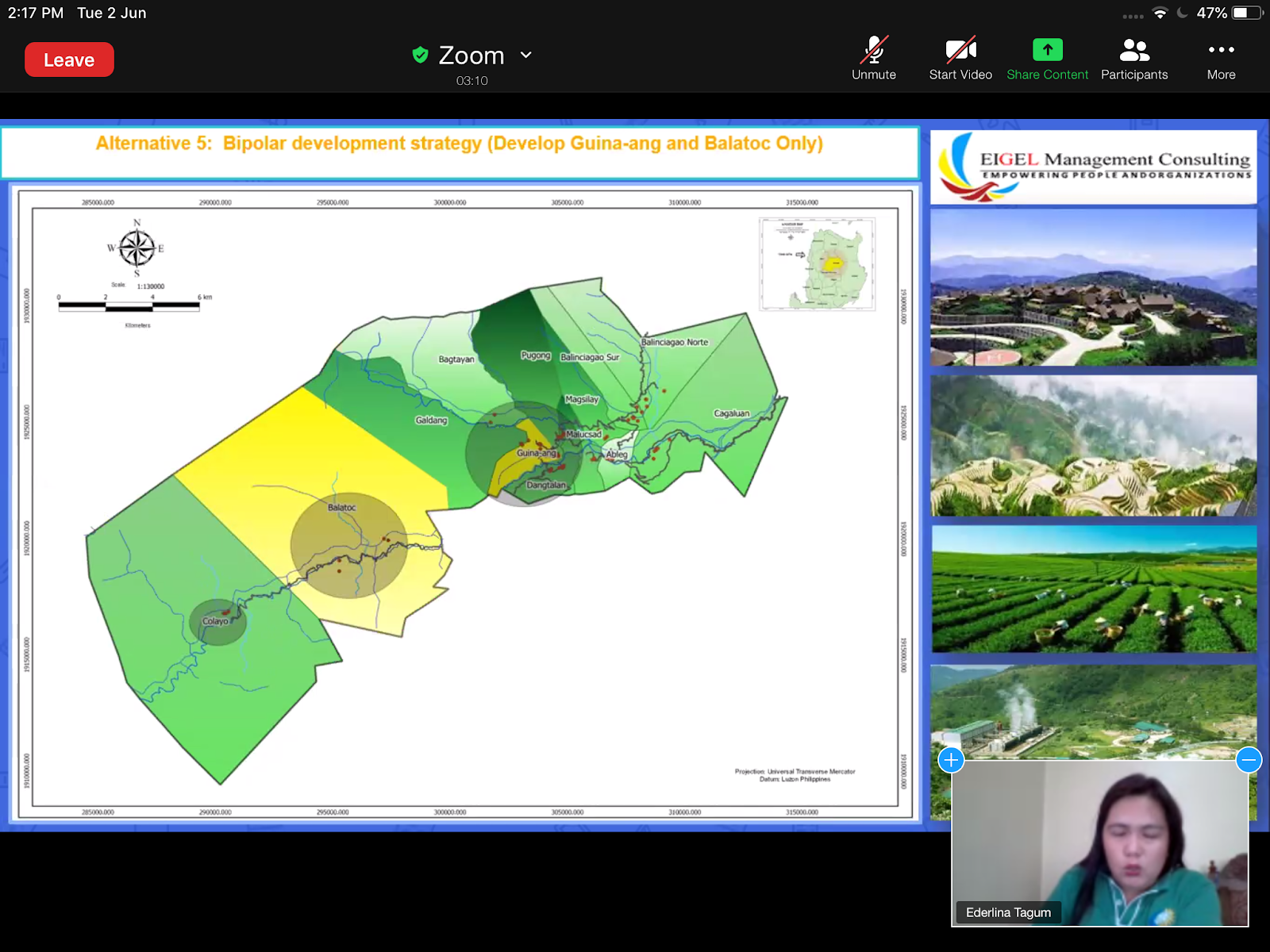Tap the battery indicator icon

[x=1247, y=13]
